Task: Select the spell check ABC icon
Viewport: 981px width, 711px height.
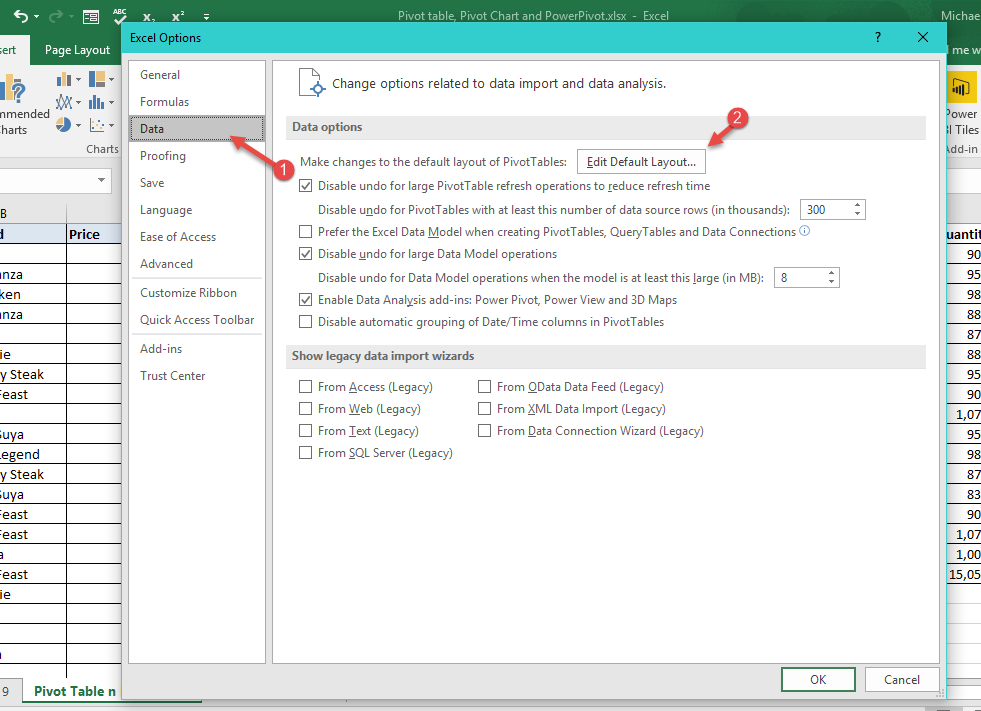Action: 118,15
